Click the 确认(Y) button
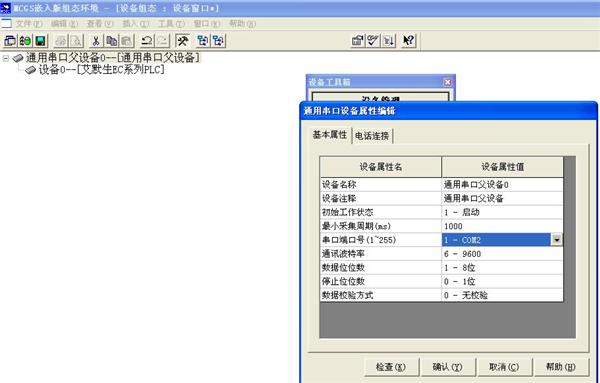 pyautogui.click(x=447, y=367)
